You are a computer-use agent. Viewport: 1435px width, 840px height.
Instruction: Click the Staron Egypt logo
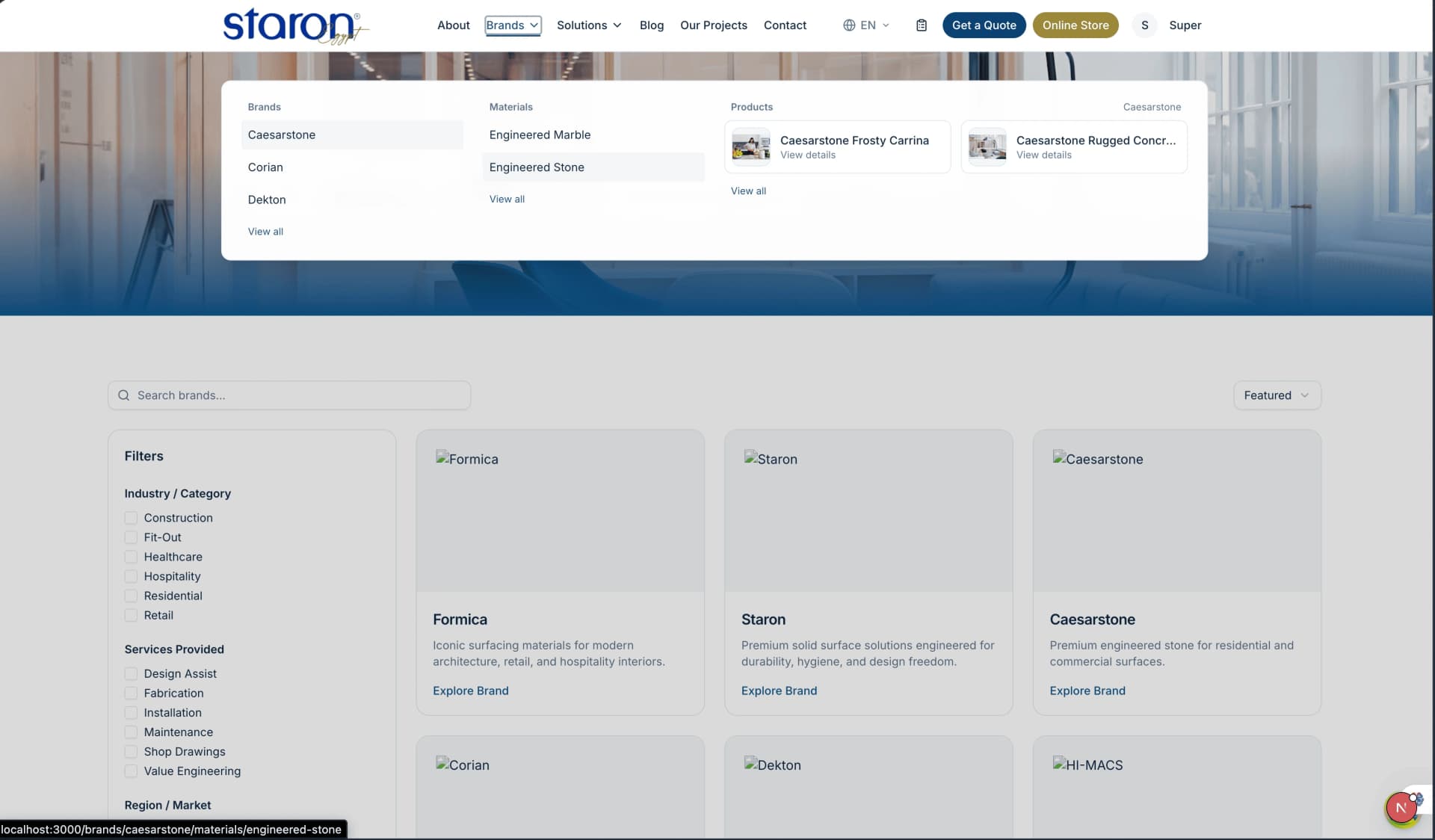(296, 25)
